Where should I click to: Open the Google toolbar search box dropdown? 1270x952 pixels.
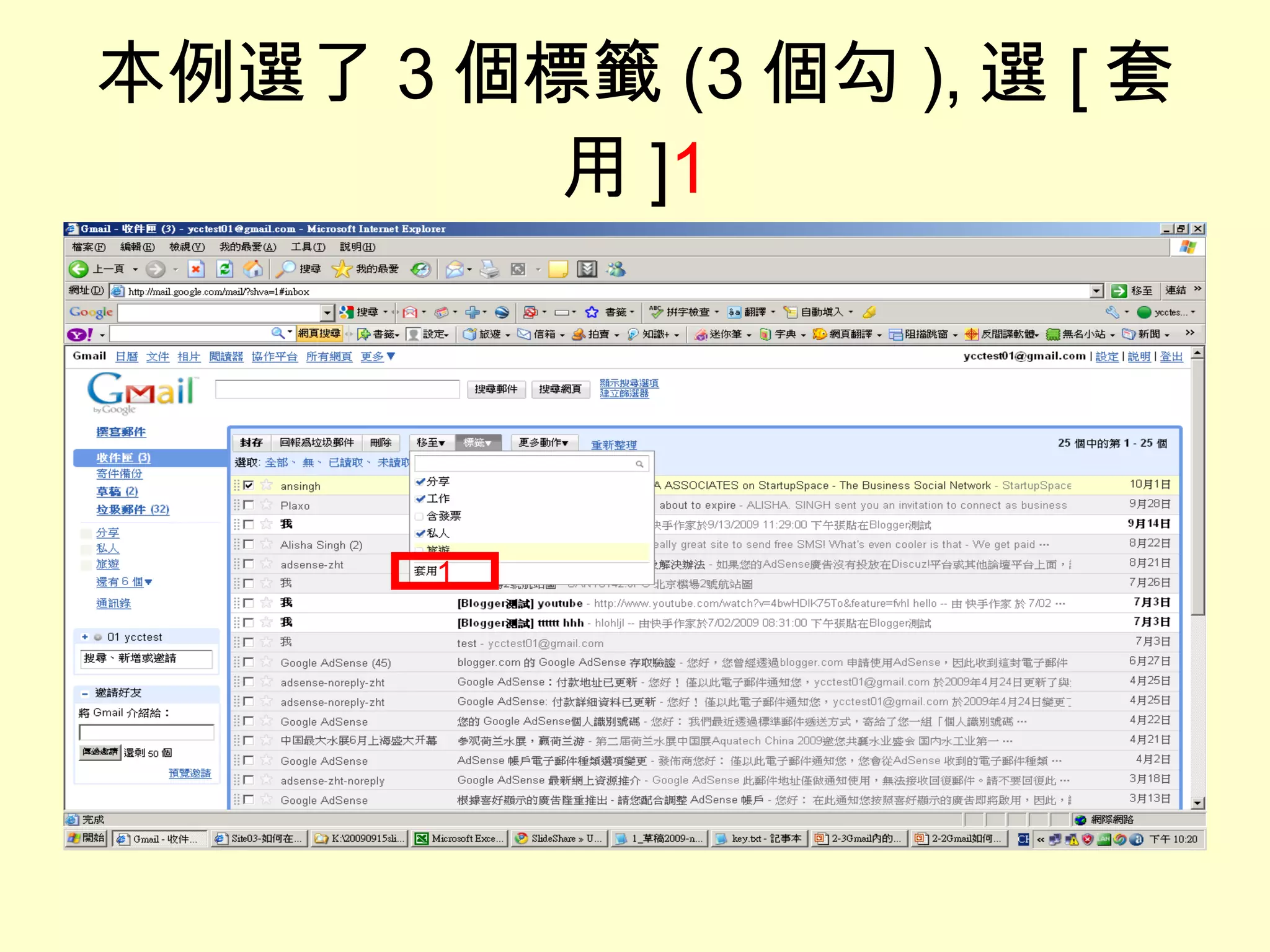pos(327,312)
